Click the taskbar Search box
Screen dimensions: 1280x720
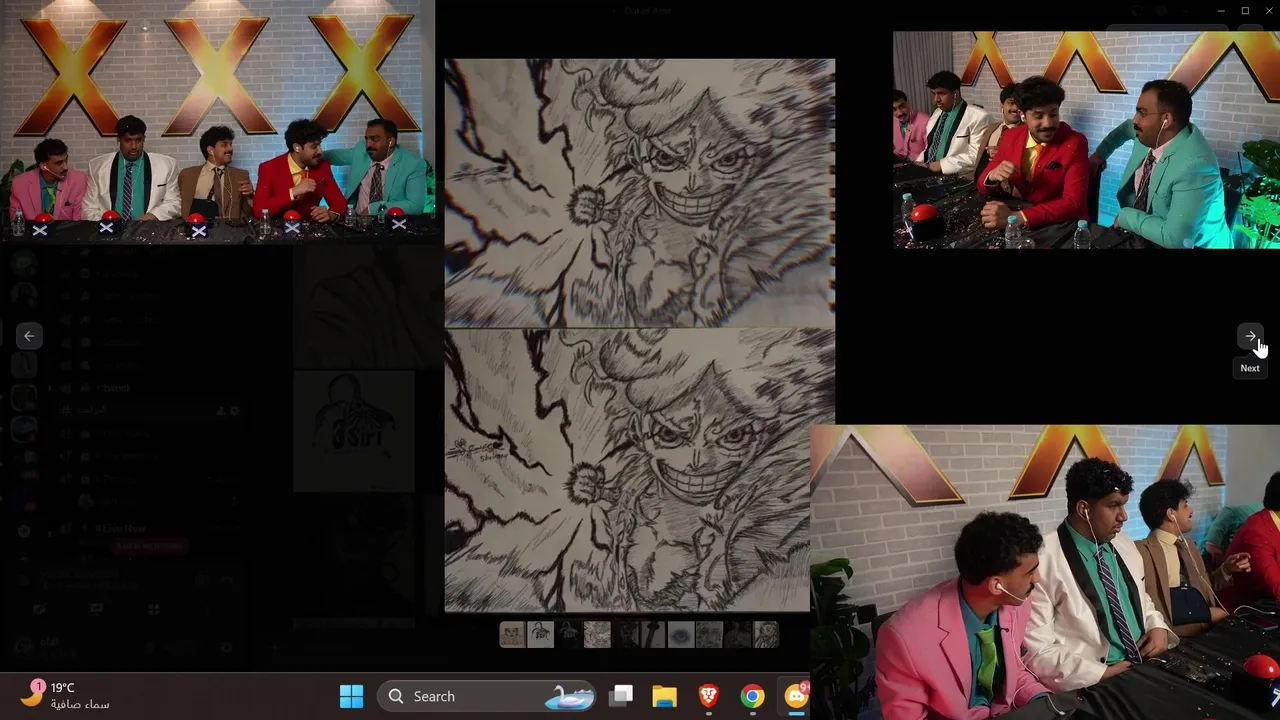(487, 696)
